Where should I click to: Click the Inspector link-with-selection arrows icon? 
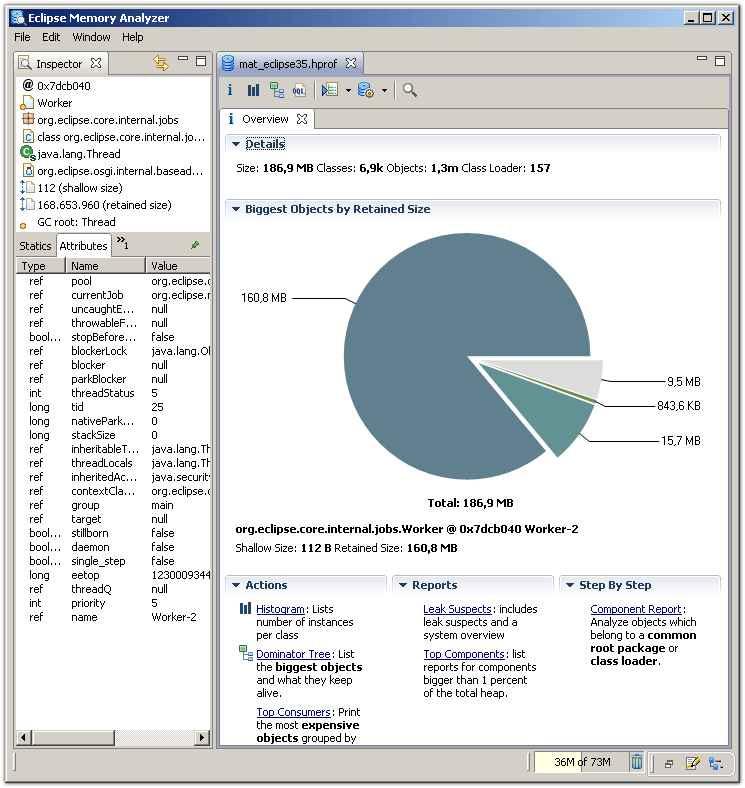(160, 63)
